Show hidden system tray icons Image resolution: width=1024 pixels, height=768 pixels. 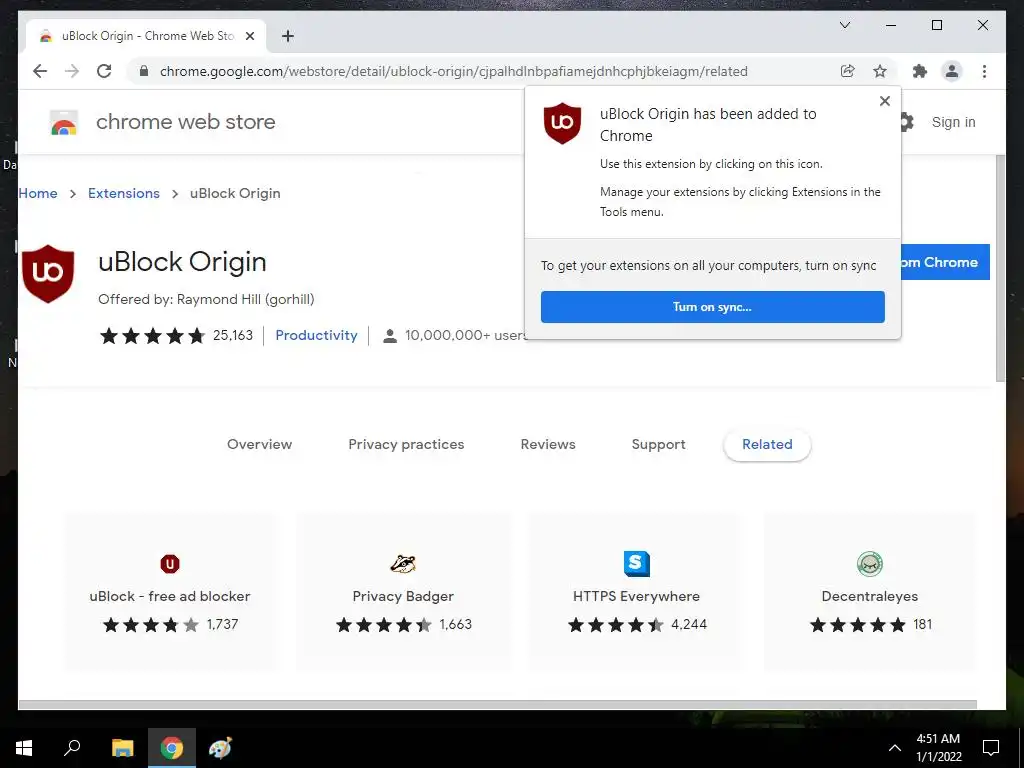pyautogui.click(x=895, y=748)
